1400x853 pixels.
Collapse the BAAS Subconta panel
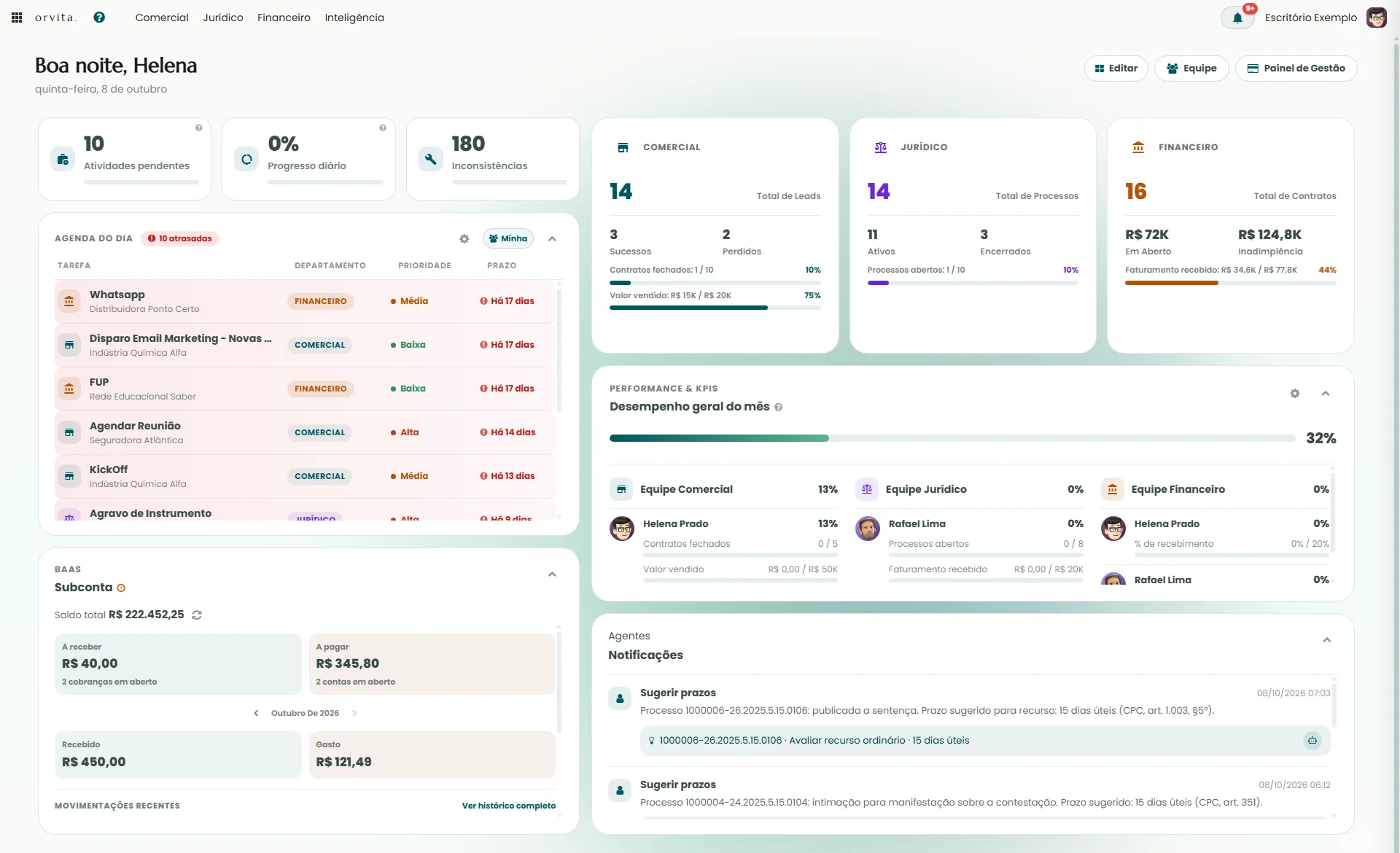point(552,574)
